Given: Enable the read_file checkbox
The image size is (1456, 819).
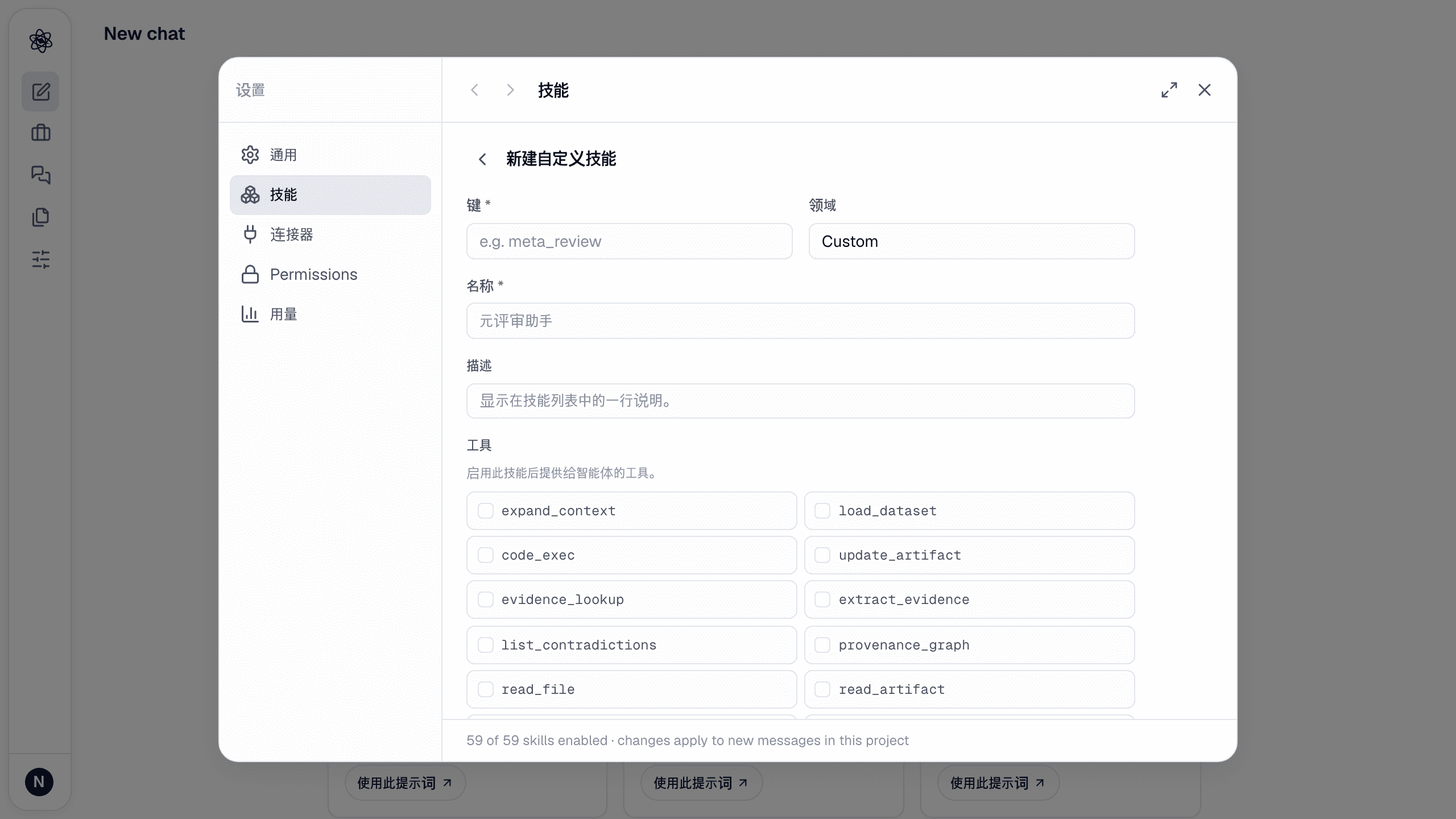Looking at the screenshot, I should (486, 689).
